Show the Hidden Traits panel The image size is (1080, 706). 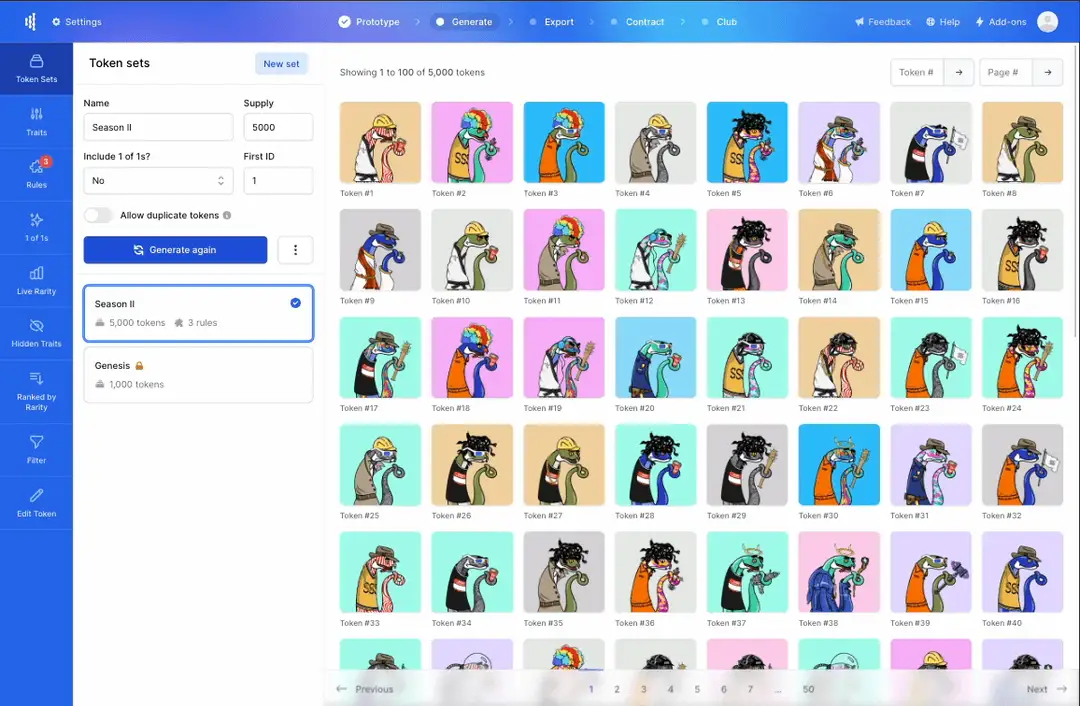pyautogui.click(x=36, y=334)
